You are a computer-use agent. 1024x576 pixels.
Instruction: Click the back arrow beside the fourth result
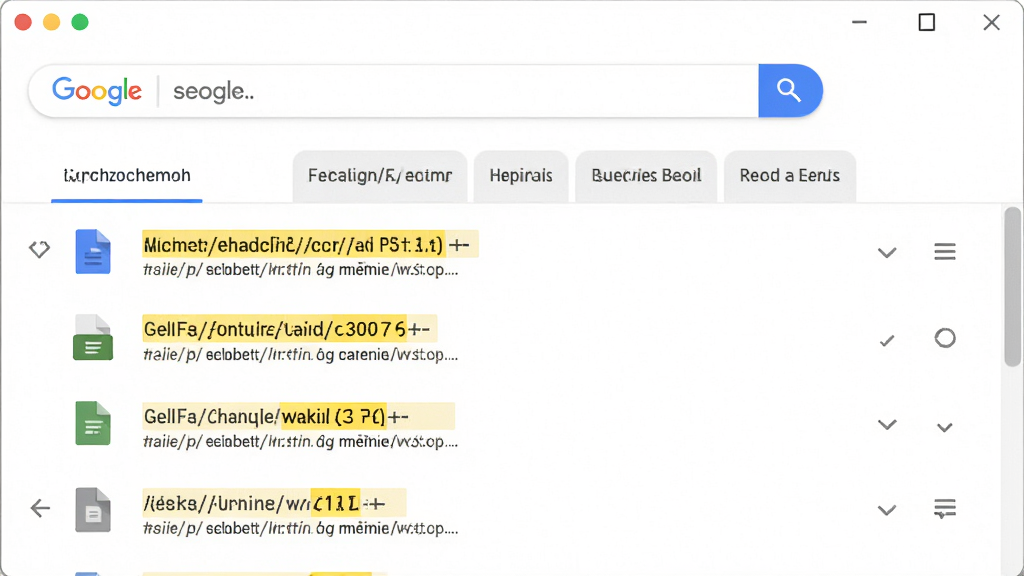(x=40, y=508)
